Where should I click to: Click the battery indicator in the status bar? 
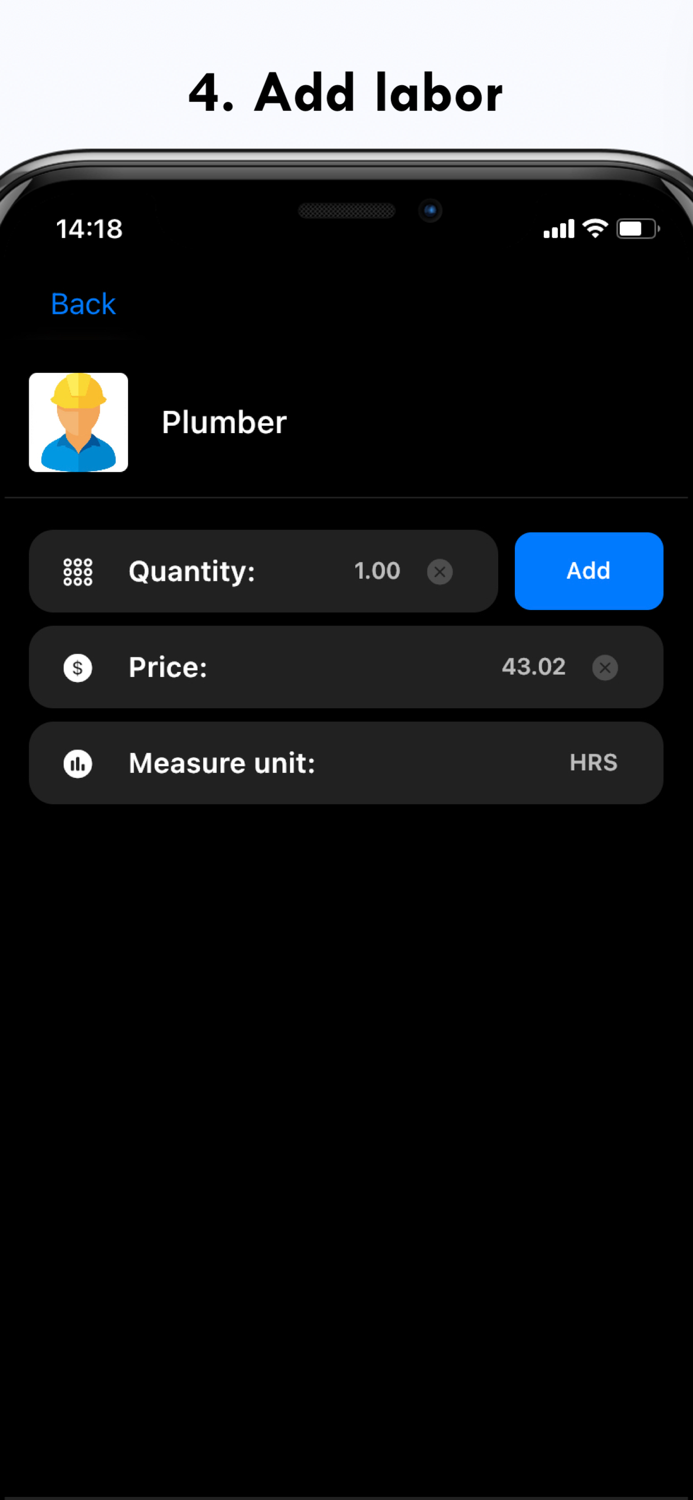click(637, 229)
